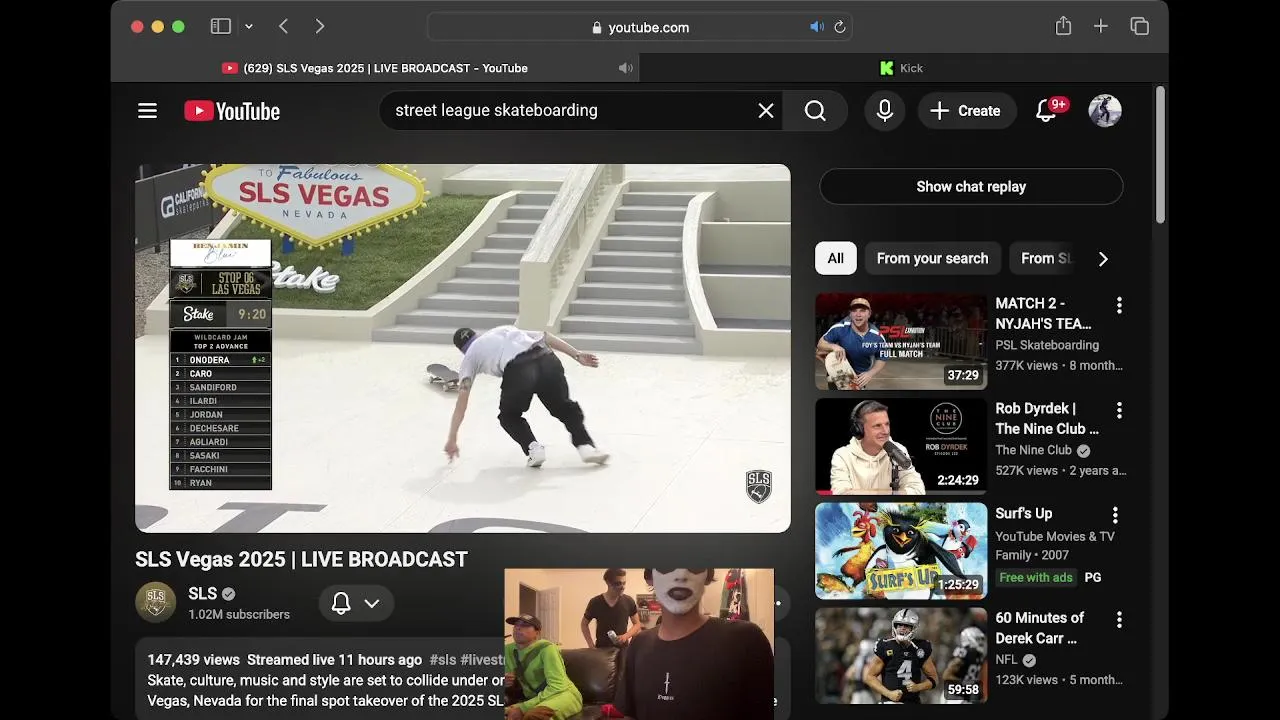Open options menu for Rob Dyrdek video
1280x720 pixels.
[x=1119, y=410]
